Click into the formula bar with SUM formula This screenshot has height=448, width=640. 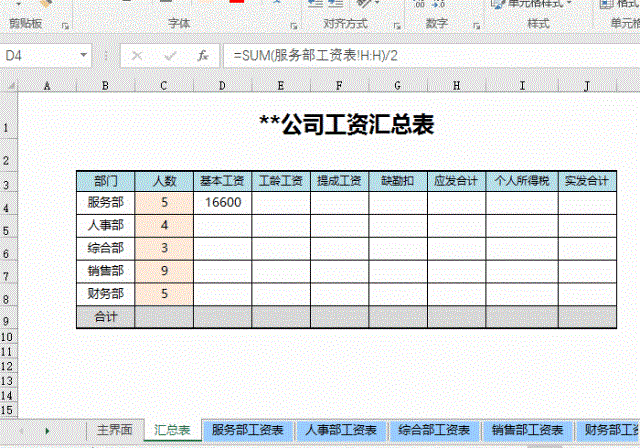(x=432, y=55)
